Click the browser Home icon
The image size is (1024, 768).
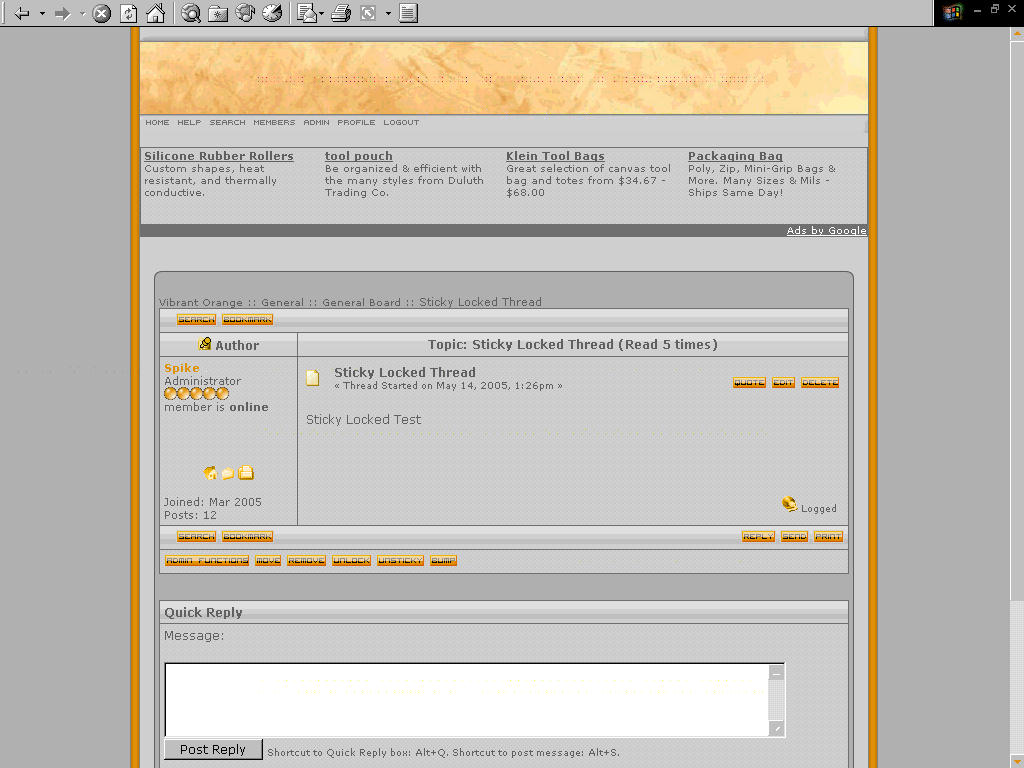[x=155, y=13]
